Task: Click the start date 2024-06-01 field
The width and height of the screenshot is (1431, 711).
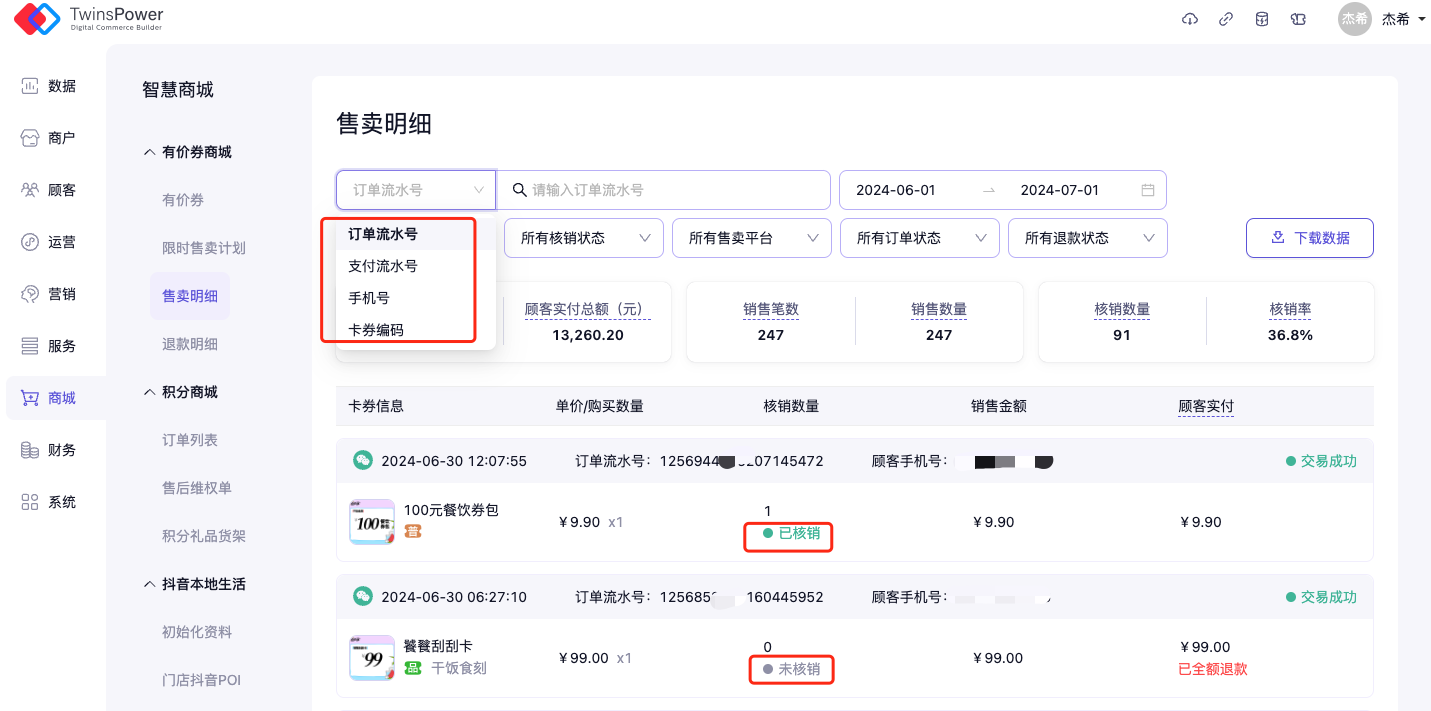Action: (896, 190)
